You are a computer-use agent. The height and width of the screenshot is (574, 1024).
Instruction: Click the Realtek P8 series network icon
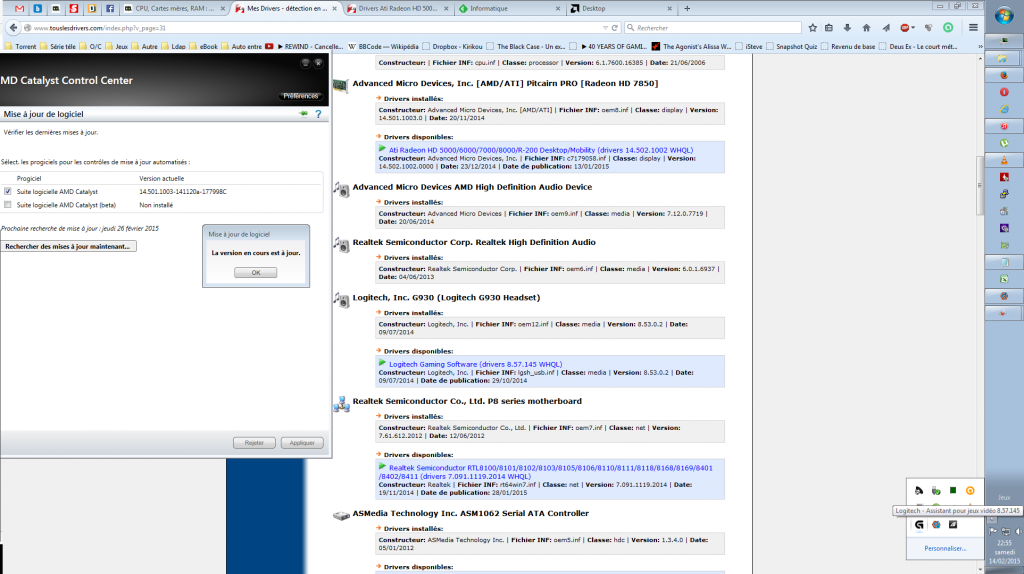(341, 404)
